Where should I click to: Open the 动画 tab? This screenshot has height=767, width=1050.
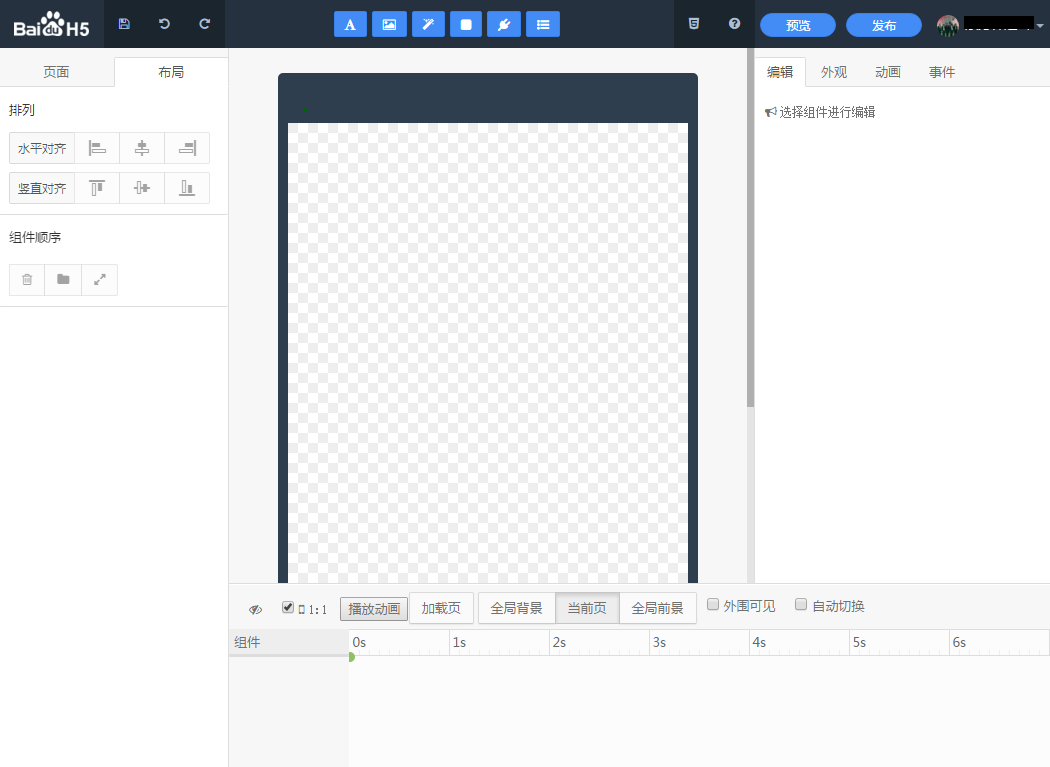click(x=888, y=72)
